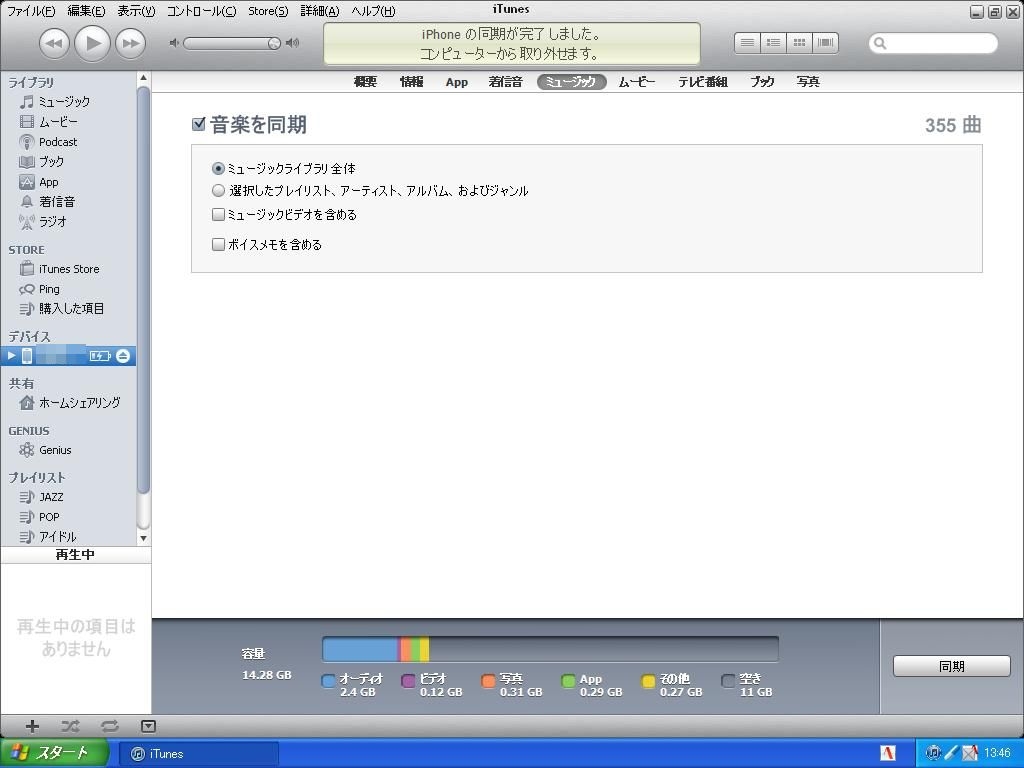1024x768 pixels.
Task: Click the volume slider knob
Action: [x=274, y=43]
